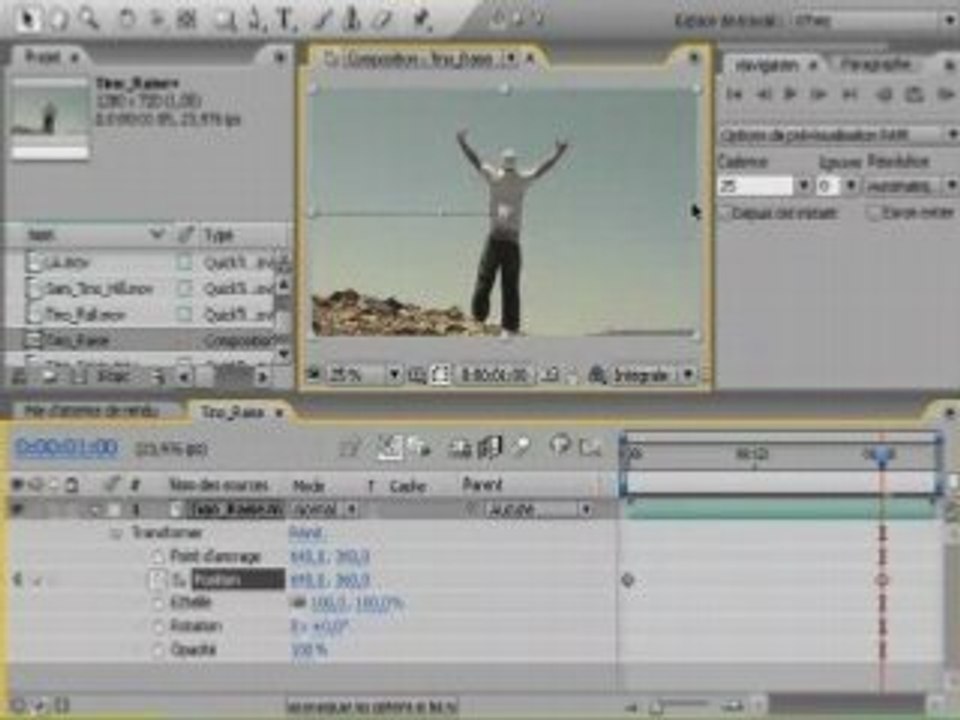Open the Cadence frame rate dropdown

803,186
